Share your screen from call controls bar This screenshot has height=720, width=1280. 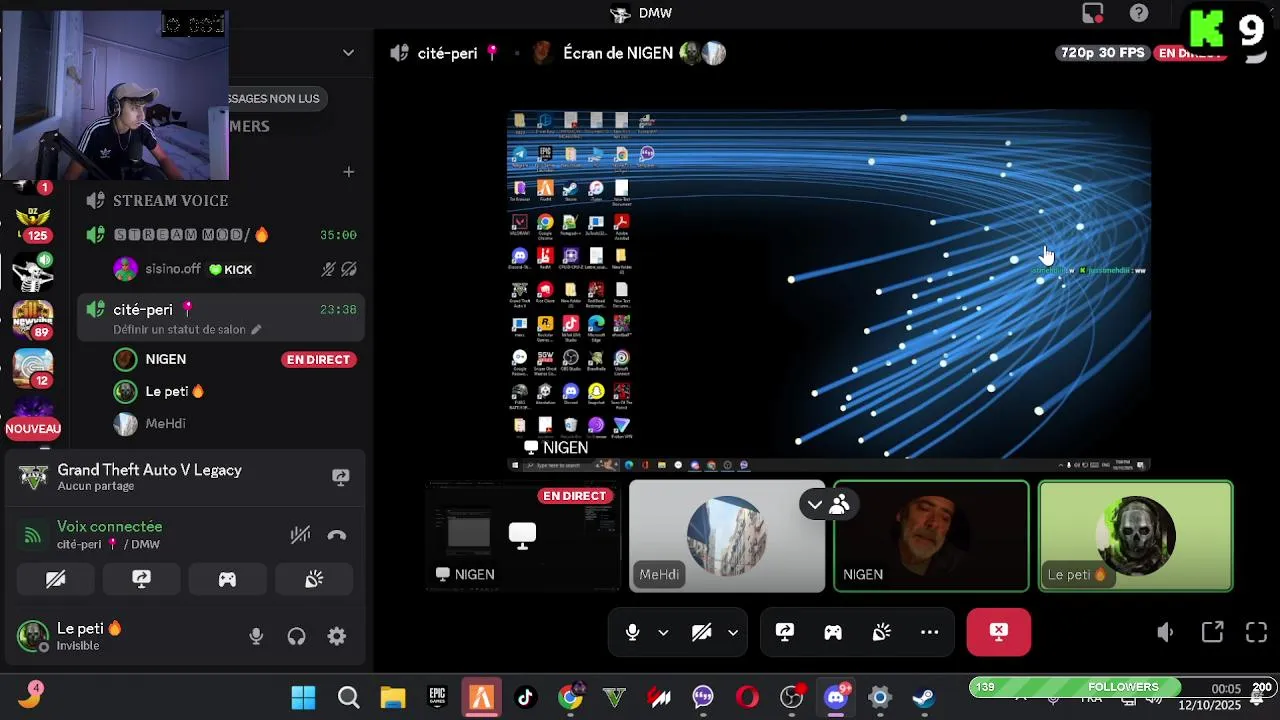click(x=785, y=632)
